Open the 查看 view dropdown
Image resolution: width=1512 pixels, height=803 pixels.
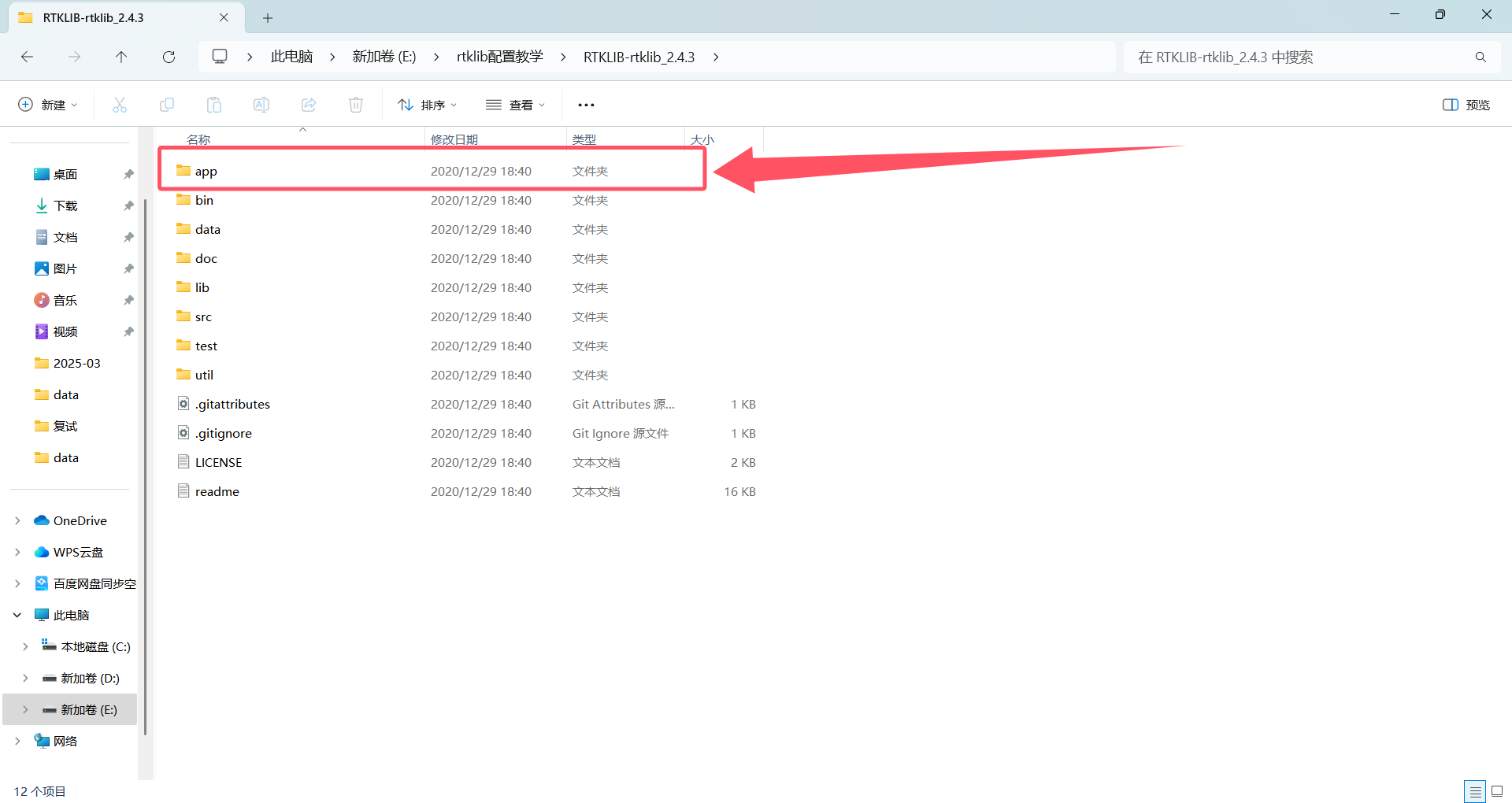pyautogui.click(x=516, y=104)
